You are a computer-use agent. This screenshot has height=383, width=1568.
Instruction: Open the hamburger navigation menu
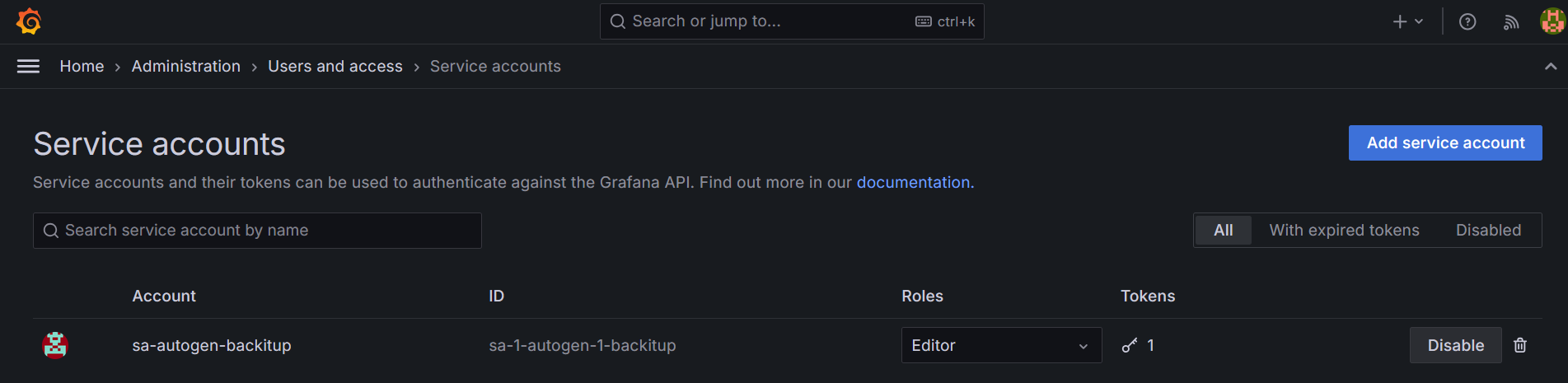pos(28,66)
